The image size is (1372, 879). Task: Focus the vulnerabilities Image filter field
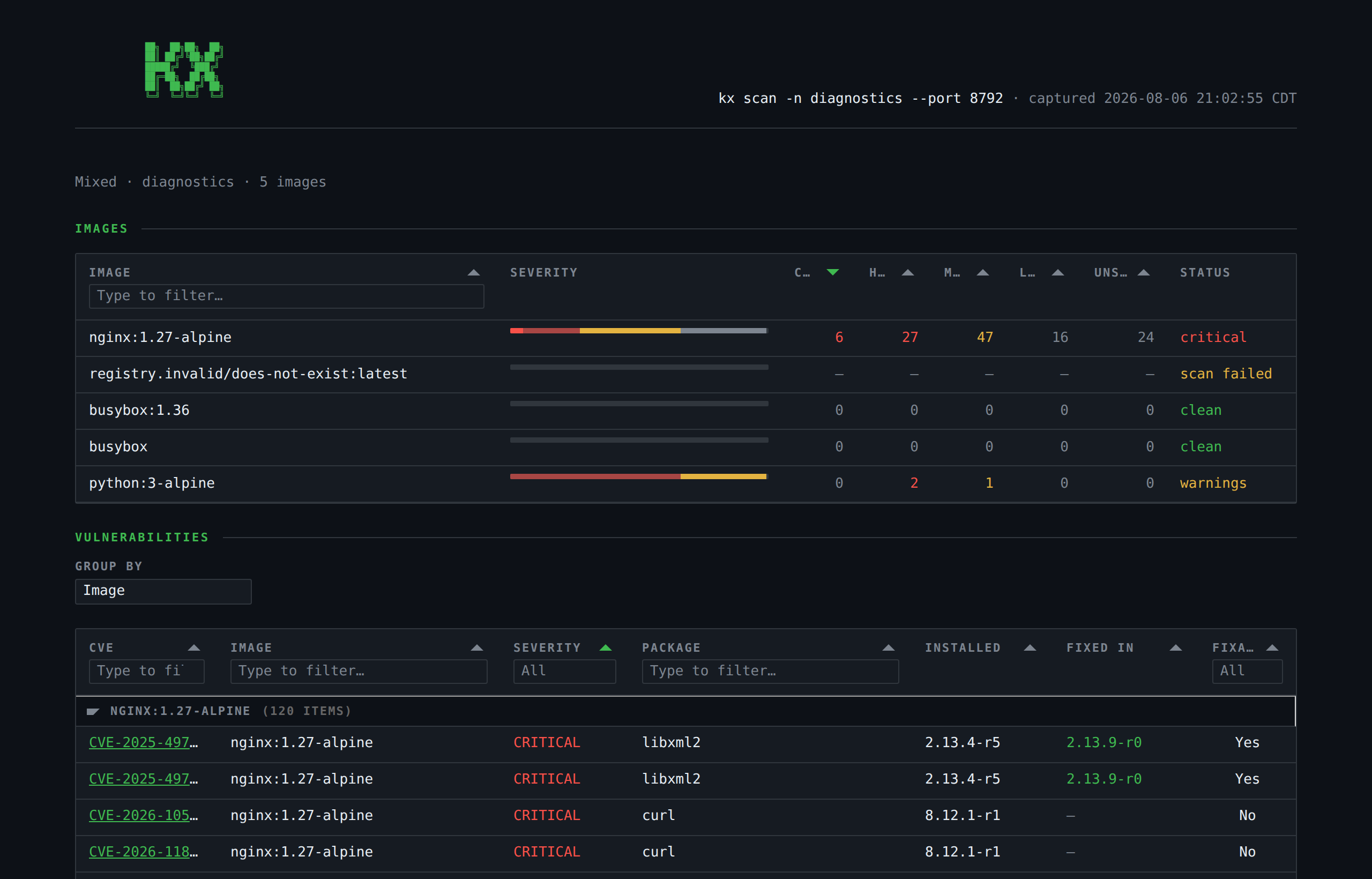pyautogui.click(x=359, y=671)
